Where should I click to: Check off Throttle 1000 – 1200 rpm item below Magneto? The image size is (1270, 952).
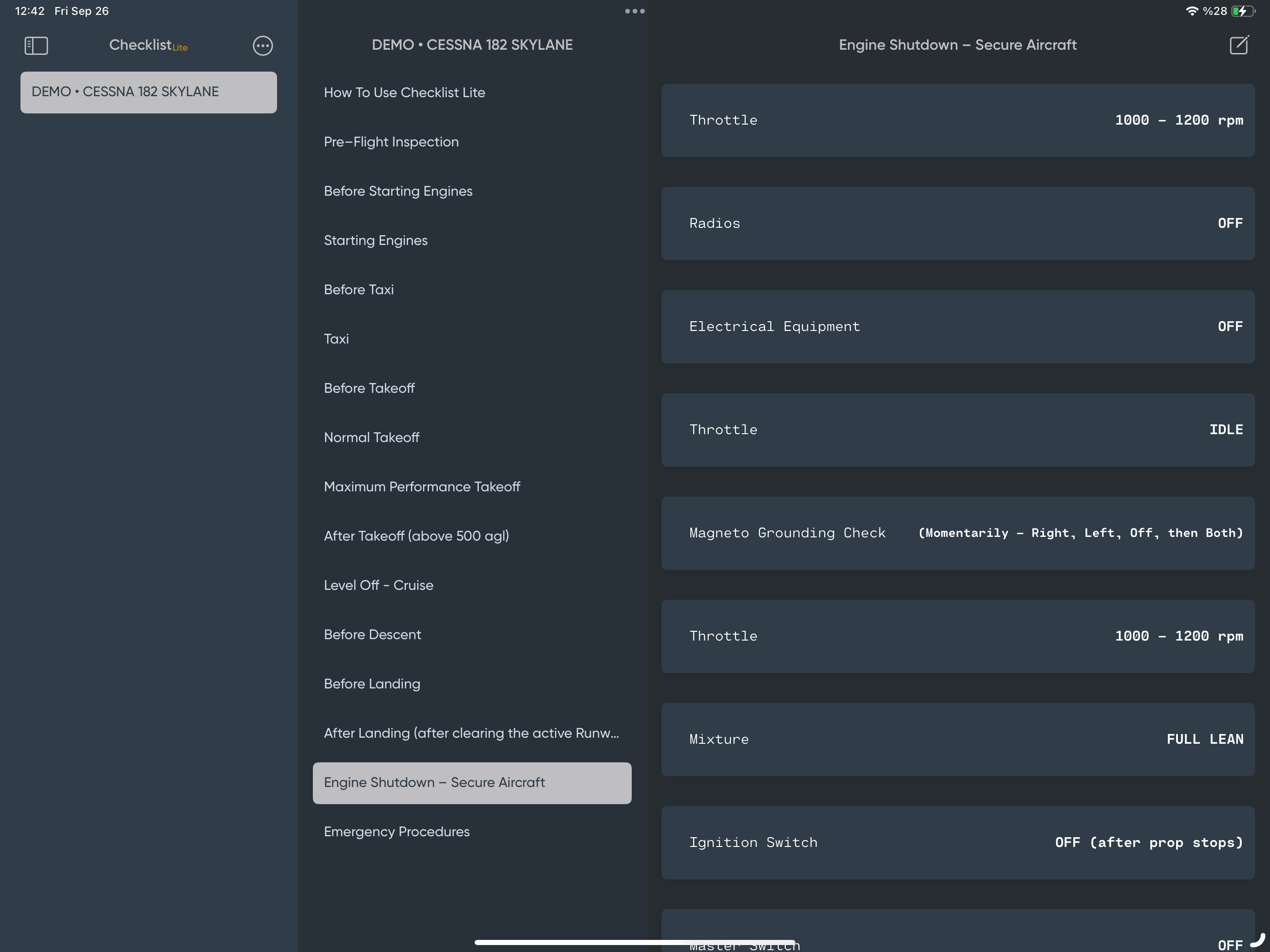tap(958, 636)
